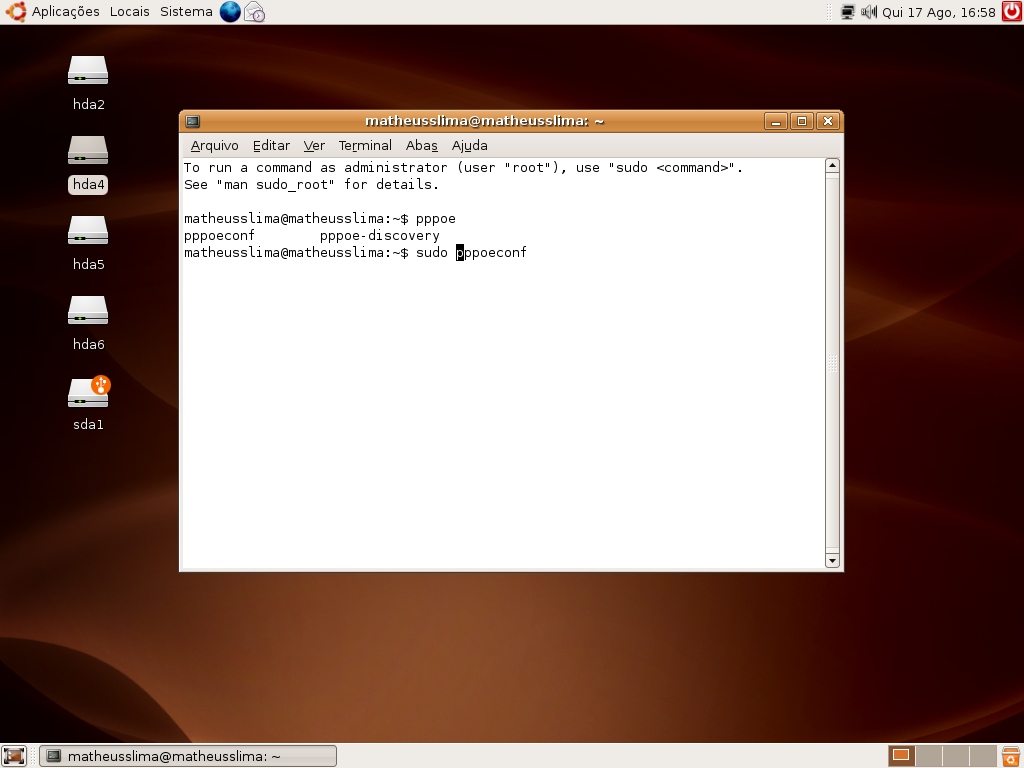
Task: Select the hda6 drive icon
Action: point(88,311)
